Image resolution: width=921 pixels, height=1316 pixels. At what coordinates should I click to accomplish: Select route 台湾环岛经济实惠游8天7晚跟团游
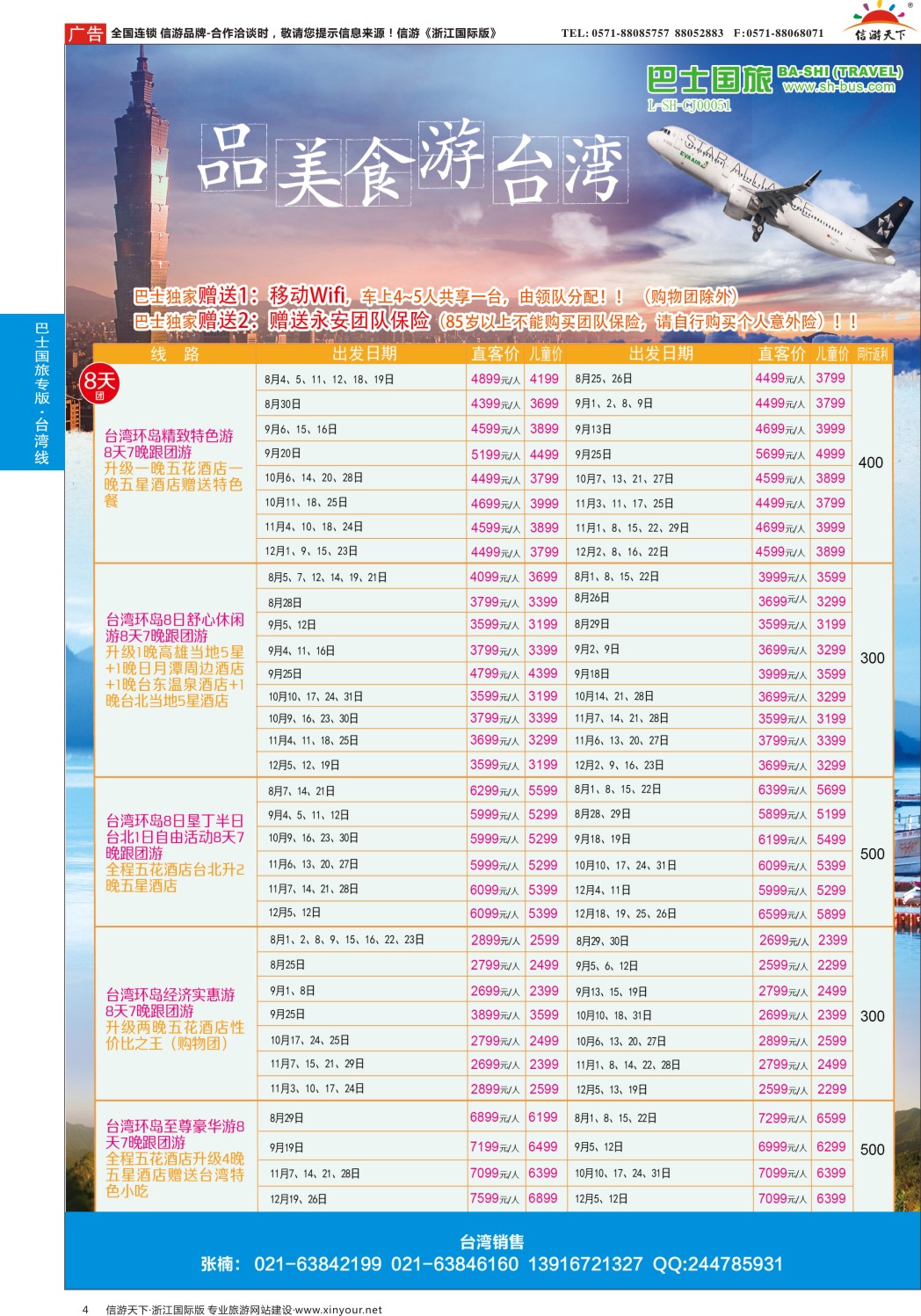(170, 1002)
